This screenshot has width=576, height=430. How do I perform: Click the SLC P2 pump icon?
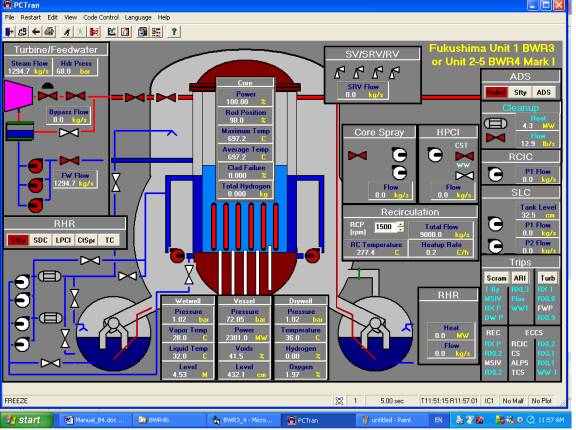(x=495, y=246)
